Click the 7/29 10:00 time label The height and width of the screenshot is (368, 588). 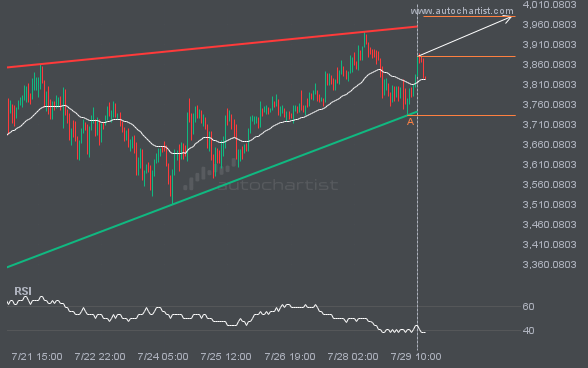[x=416, y=356]
